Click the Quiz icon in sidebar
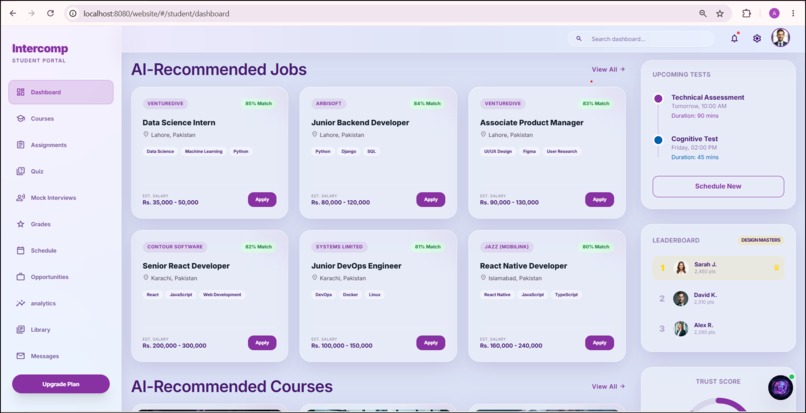The height and width of the screenshot is (413, 806). (x=21, y=171)
